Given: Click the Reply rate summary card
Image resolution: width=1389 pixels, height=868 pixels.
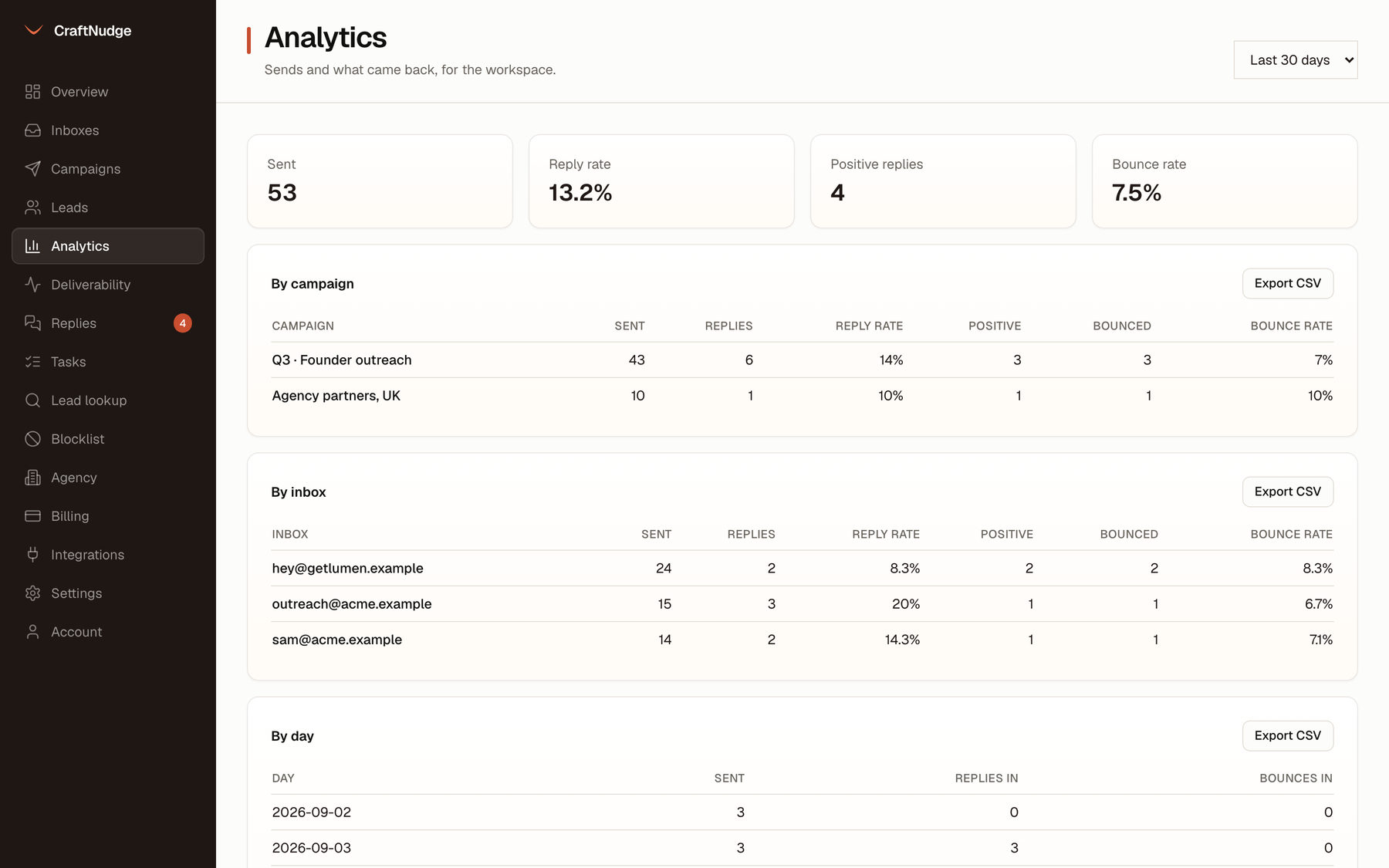Looking at the screenshot, I should tap(661, 181).
